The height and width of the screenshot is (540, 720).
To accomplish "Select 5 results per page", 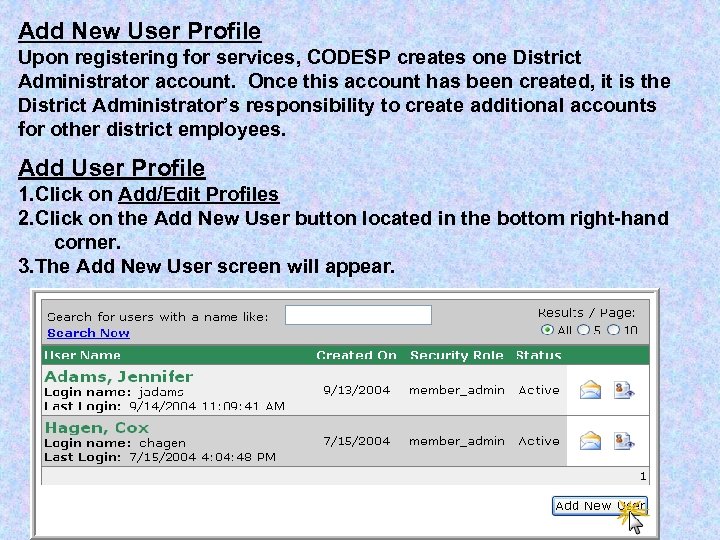I will (583, 330).
